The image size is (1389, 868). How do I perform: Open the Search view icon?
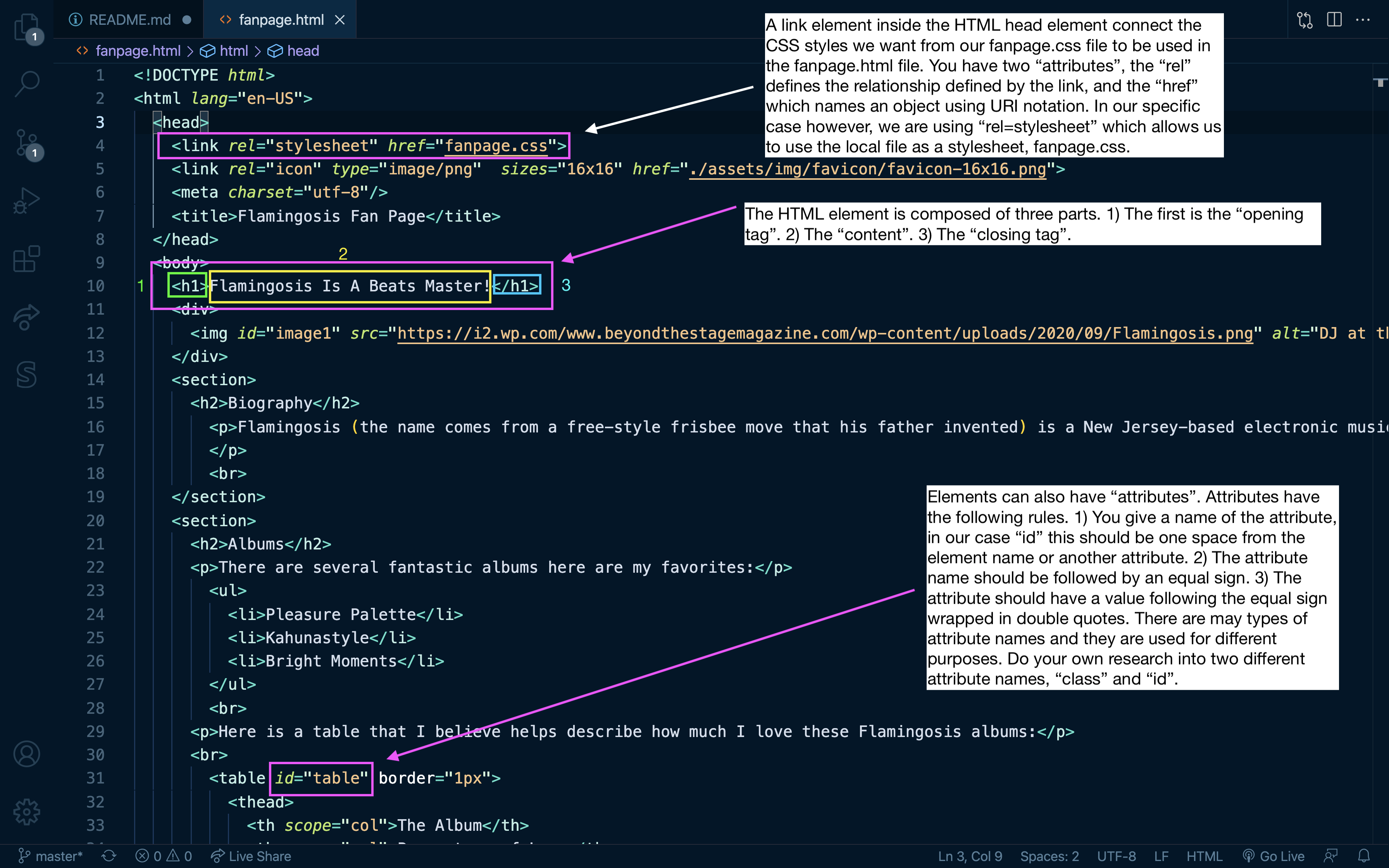coord(26,83)
